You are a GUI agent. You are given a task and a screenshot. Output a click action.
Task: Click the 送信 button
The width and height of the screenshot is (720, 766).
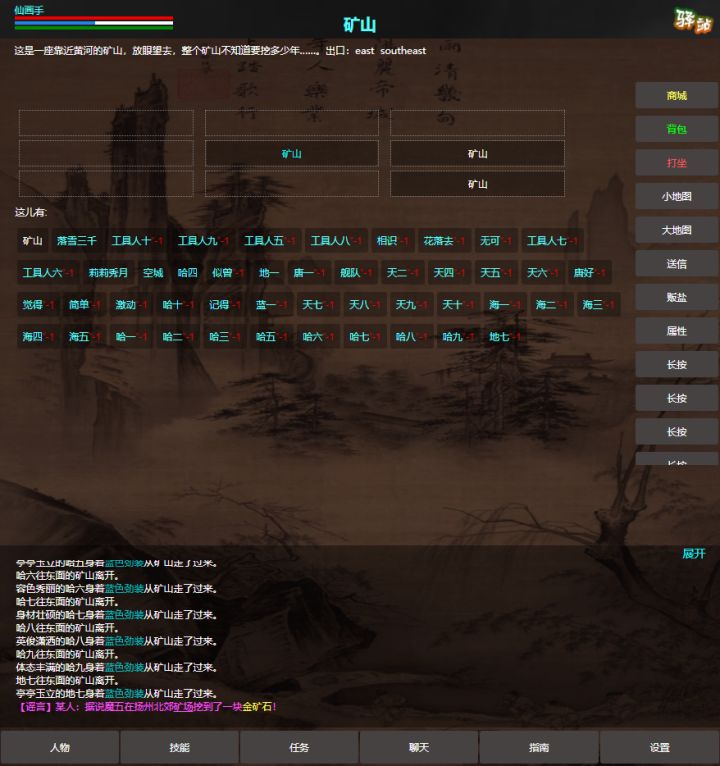tap(677, 264)
